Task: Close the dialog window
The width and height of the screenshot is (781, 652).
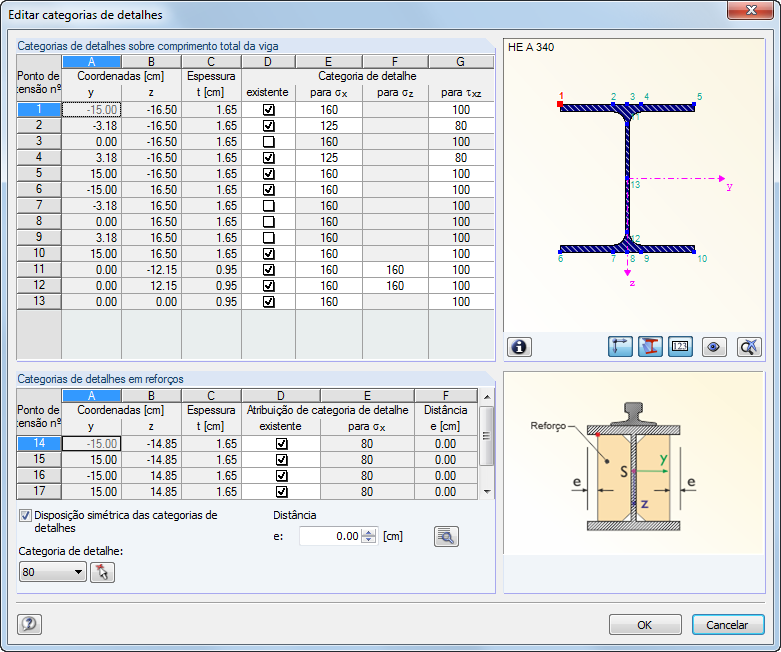Action: pyautogui.click(x=751, y=10)
